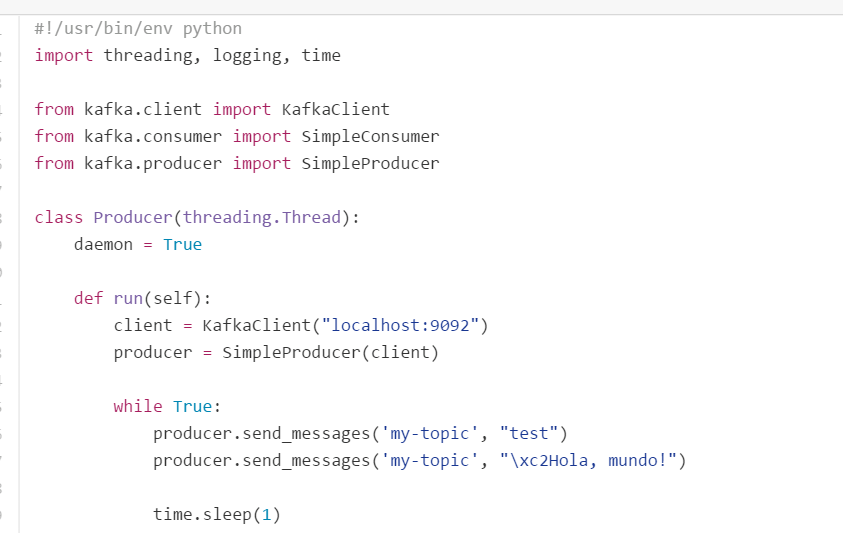This screenshot has width=843, height=533.
Task: Click the shebang comment on the first line
Action: pyautogui.click(x=137, y=28)
